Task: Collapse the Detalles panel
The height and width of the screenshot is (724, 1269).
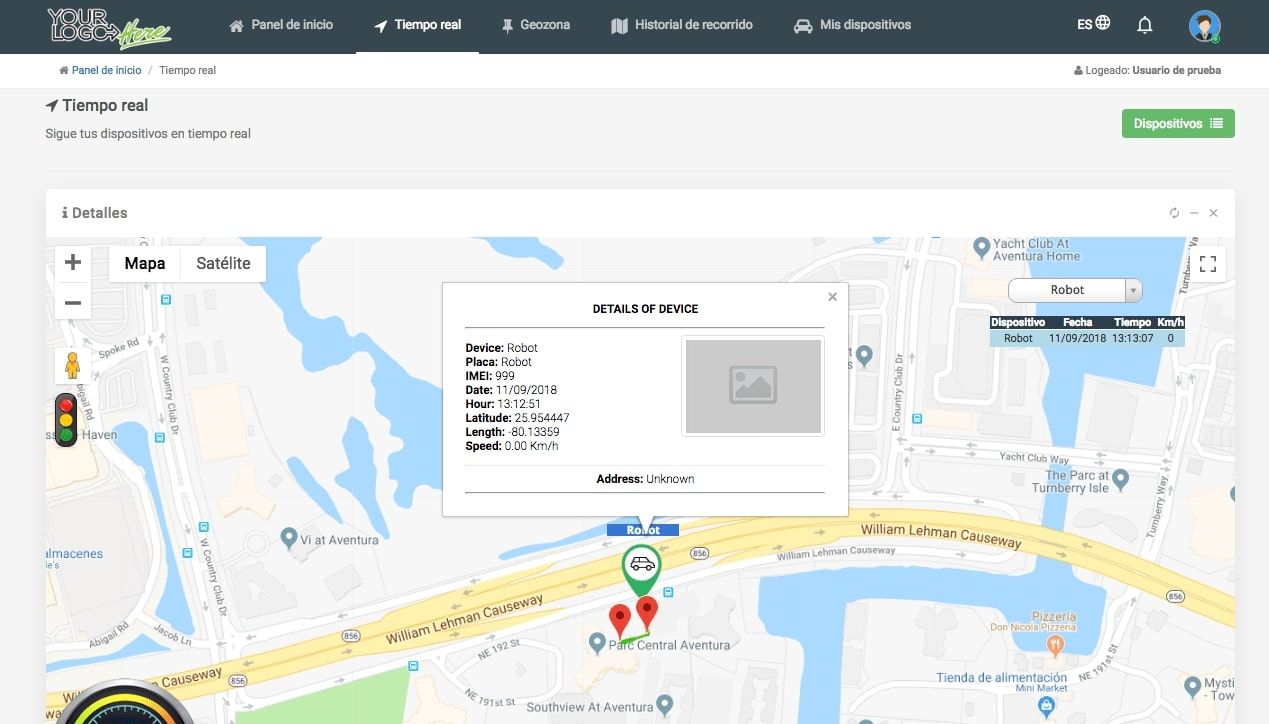Action: pyautogui.click(x=1194, y=213)
